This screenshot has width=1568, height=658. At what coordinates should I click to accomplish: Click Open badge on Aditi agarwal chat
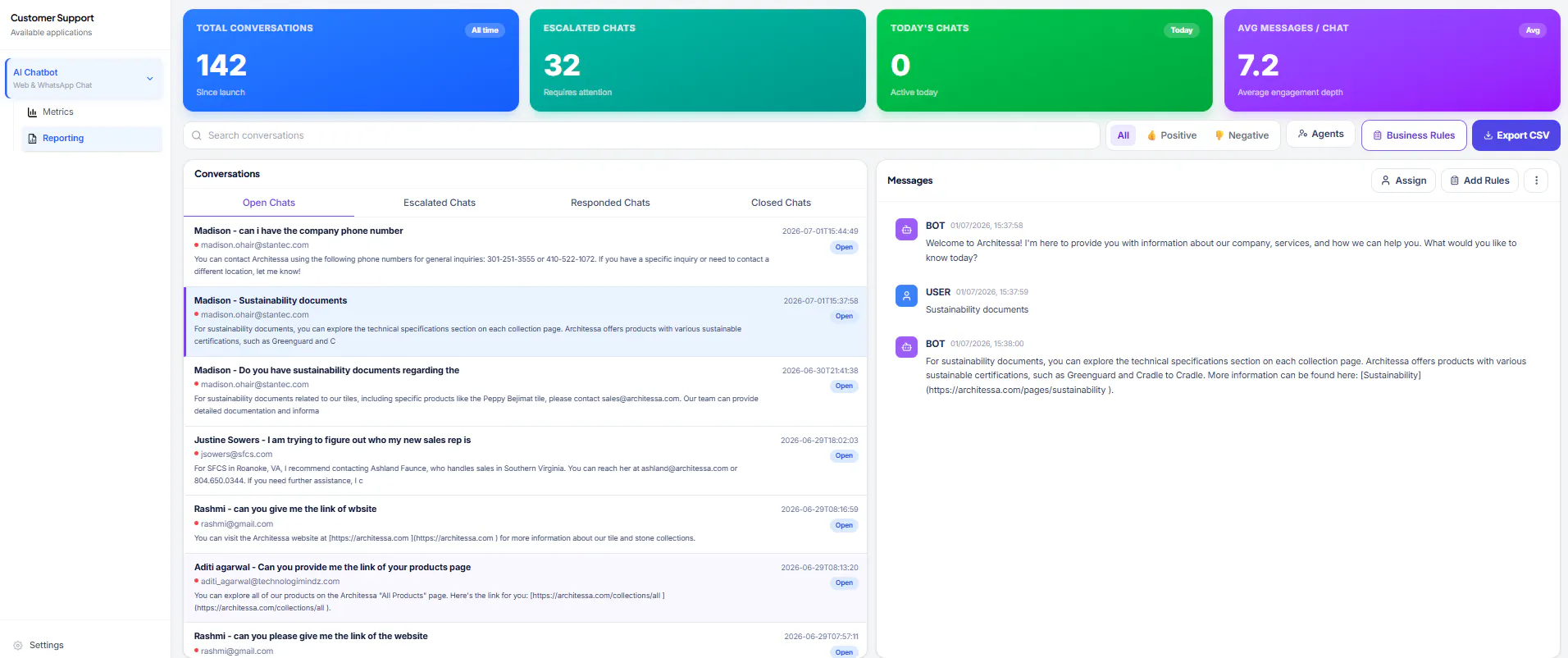(x=844, y=583)
